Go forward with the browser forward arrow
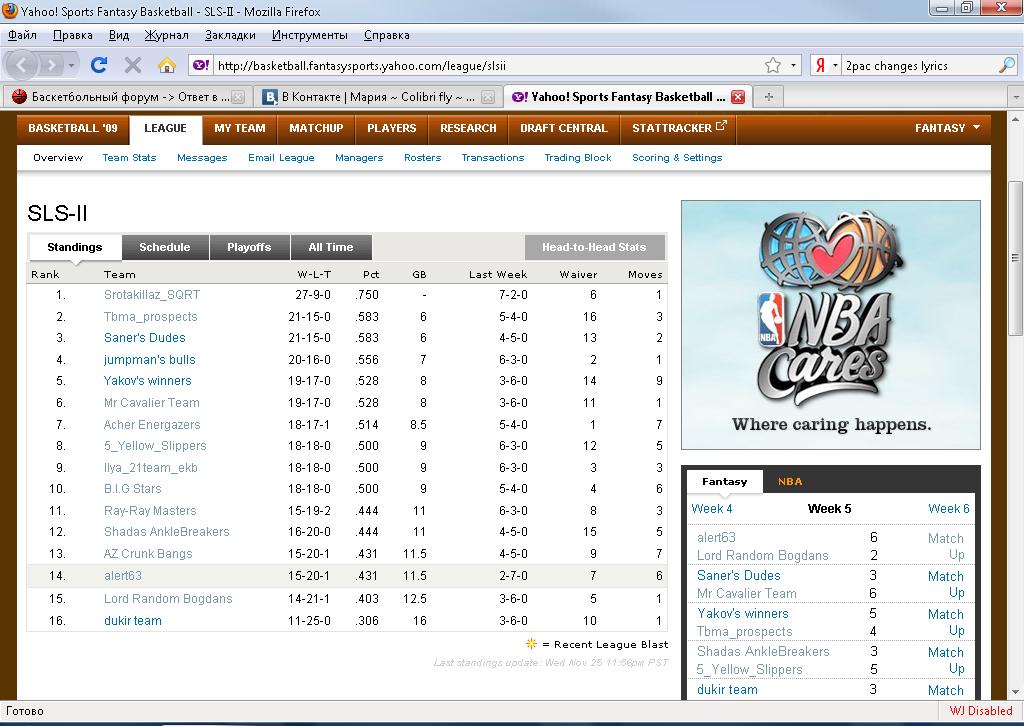The image size is (1024, 726). point(50,65)
